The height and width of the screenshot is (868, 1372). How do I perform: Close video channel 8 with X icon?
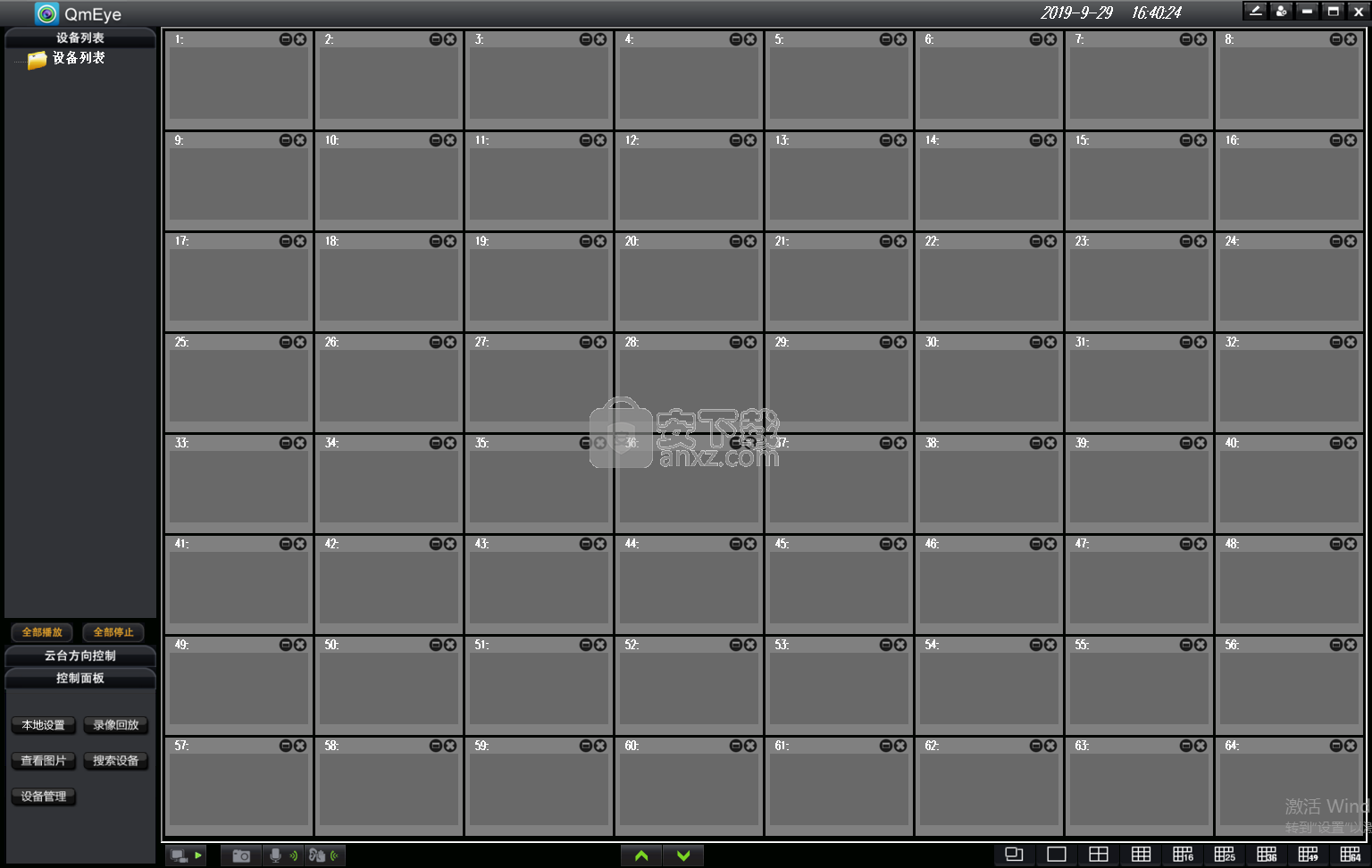[x=1351, y=39]
